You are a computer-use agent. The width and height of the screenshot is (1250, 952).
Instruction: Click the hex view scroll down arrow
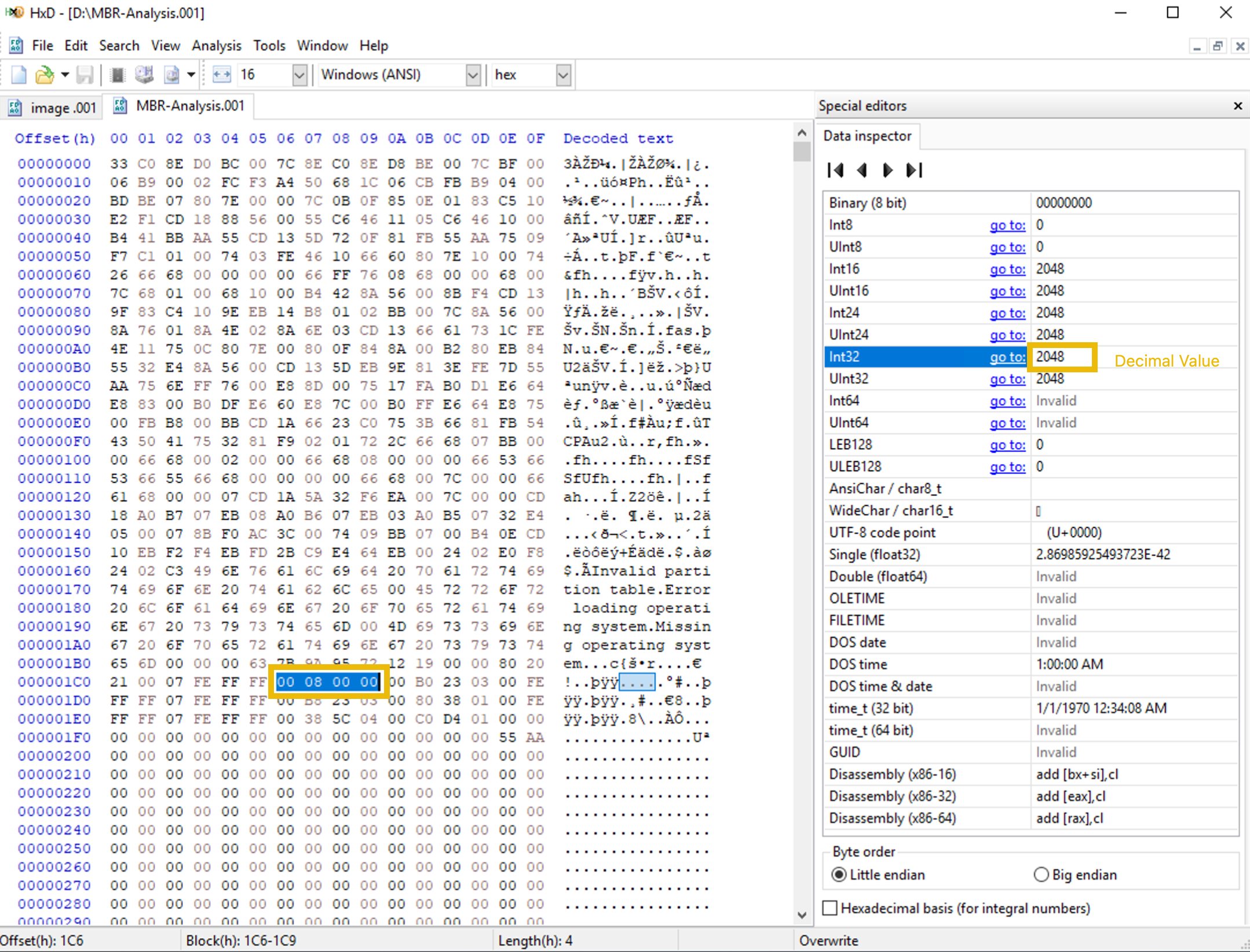(x=802, y=915)
